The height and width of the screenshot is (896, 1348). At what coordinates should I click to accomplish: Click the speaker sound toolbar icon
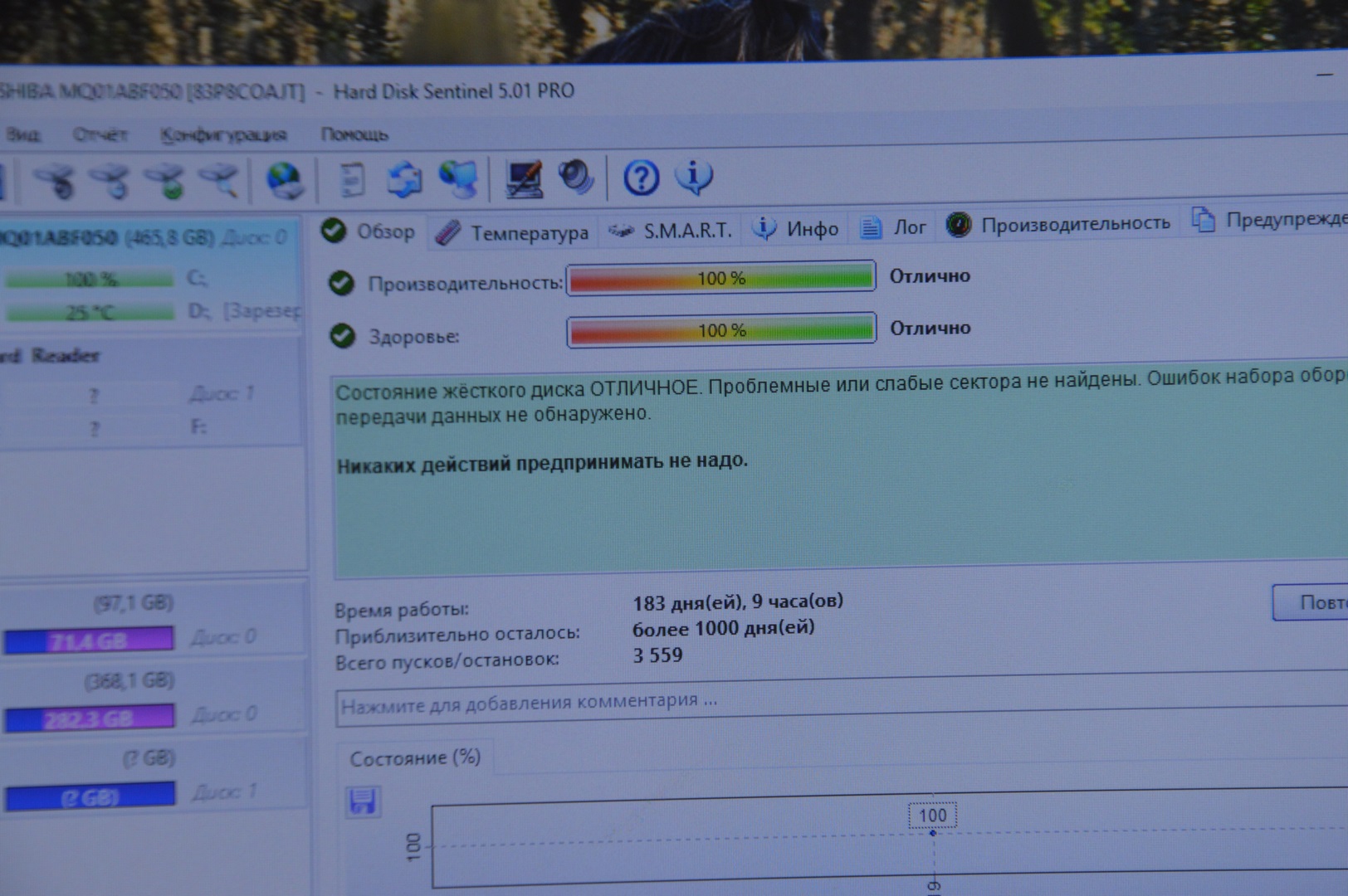(576, 177)
